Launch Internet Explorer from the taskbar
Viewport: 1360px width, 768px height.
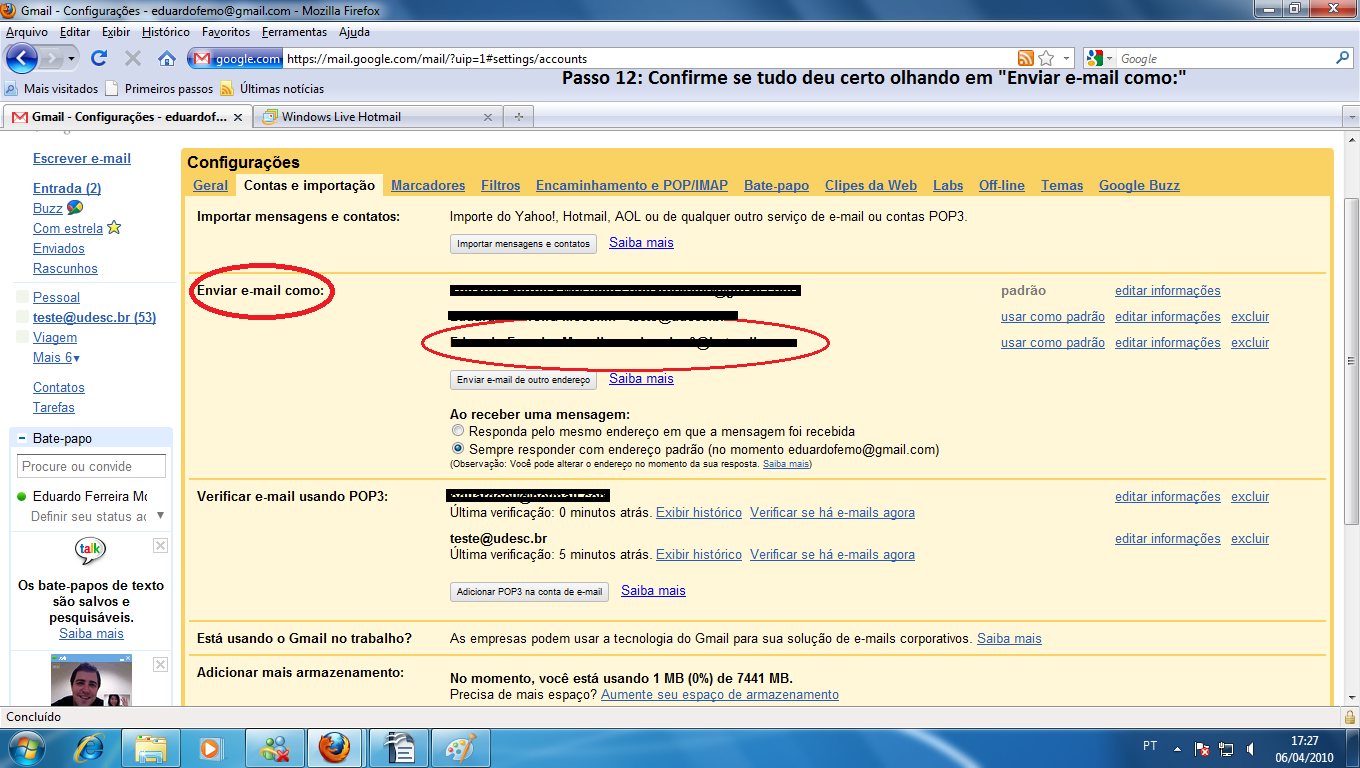coord(91,748)
